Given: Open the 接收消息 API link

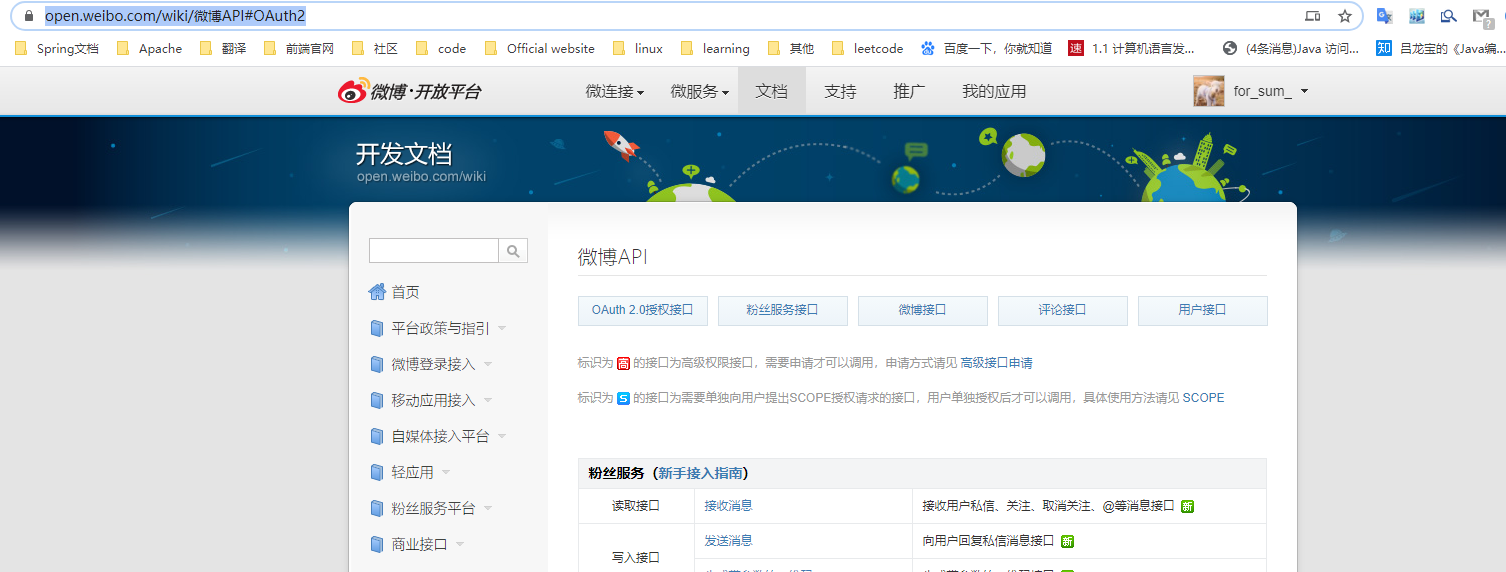Looking at the screenshot, I should coord(728,506).
